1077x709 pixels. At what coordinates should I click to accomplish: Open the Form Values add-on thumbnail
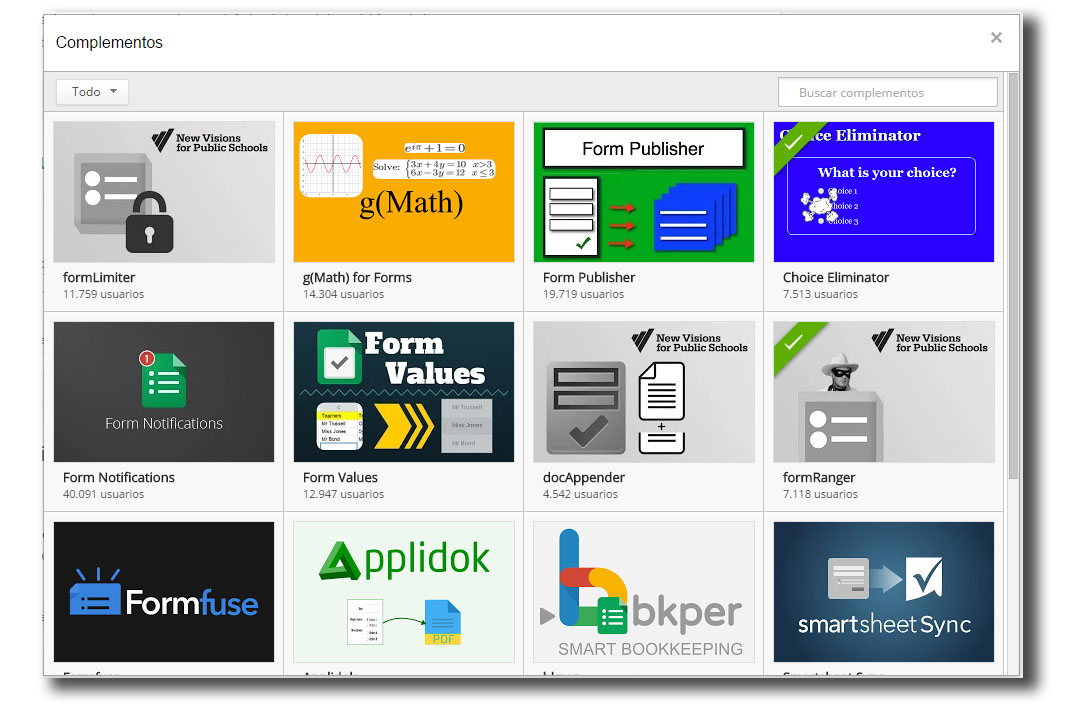(x=404, y=392)
